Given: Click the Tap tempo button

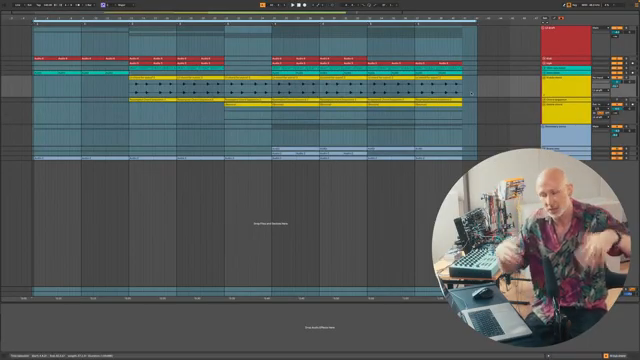Looking at the screenshot, I should point(39,5).
